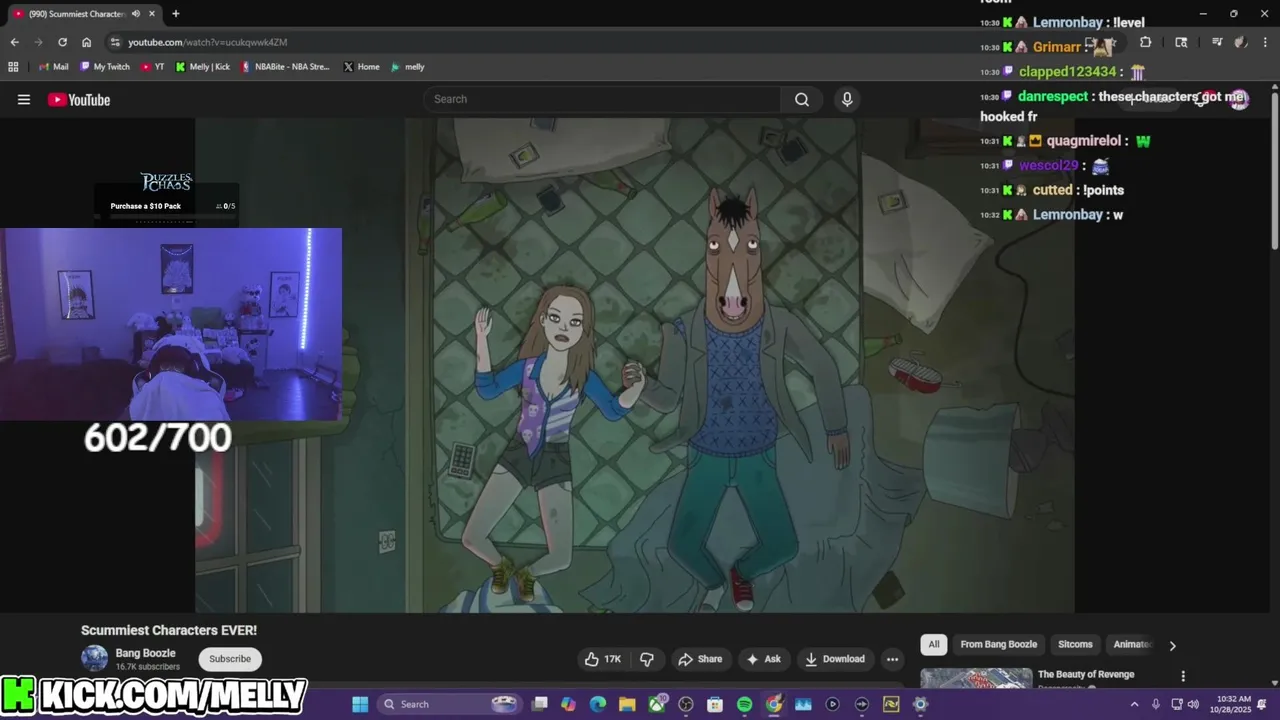Click the Windows taskbar search box
Viewport: 1280px width, 720px height.
pyautogui.click(x=449, y=704)
